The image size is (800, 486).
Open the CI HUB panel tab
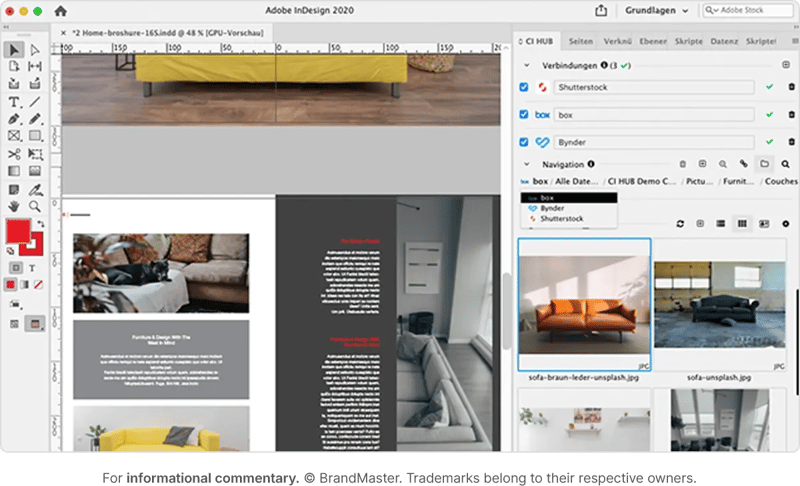(536, 41)
